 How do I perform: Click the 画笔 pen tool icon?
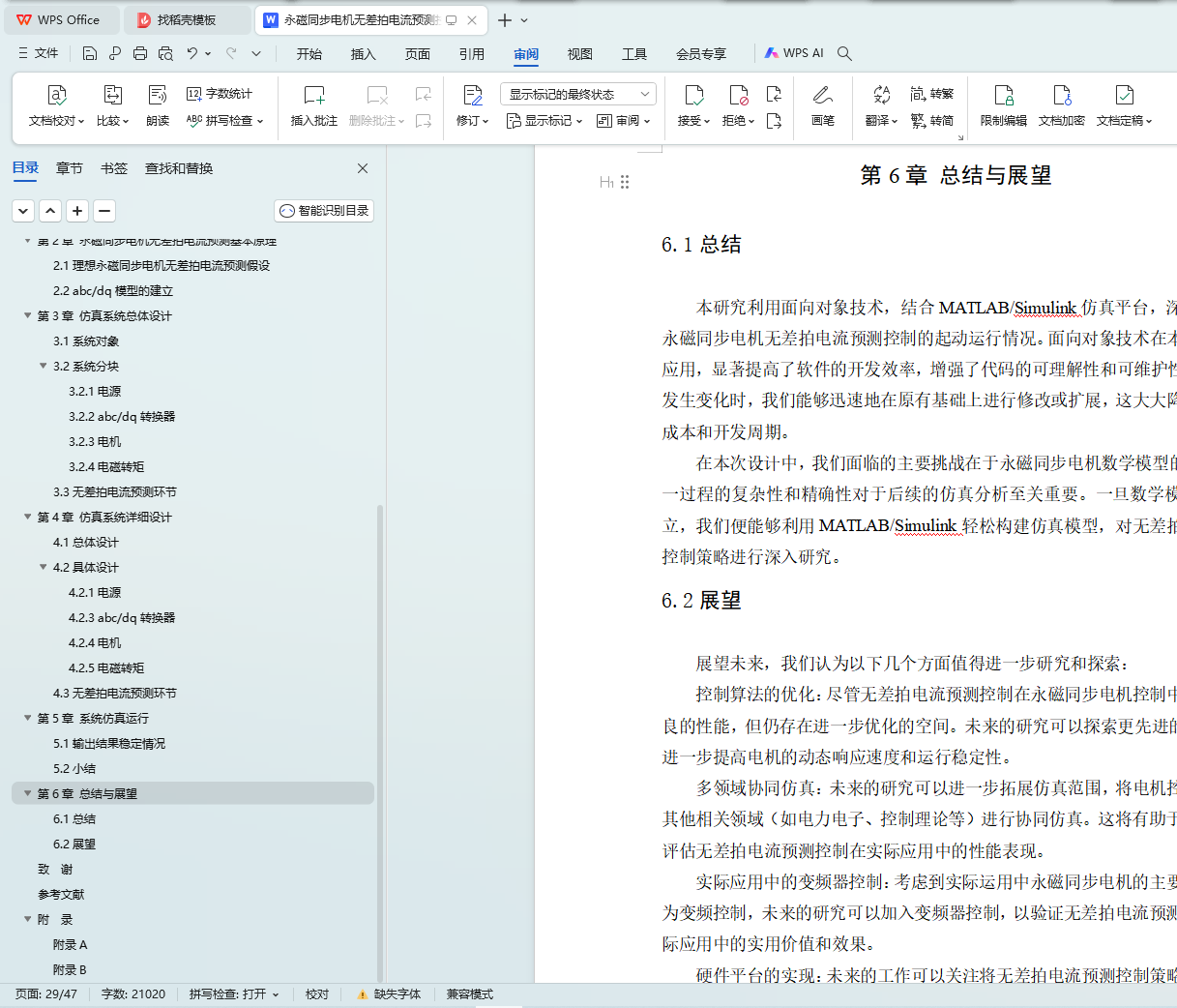click(x=823, y=95)
